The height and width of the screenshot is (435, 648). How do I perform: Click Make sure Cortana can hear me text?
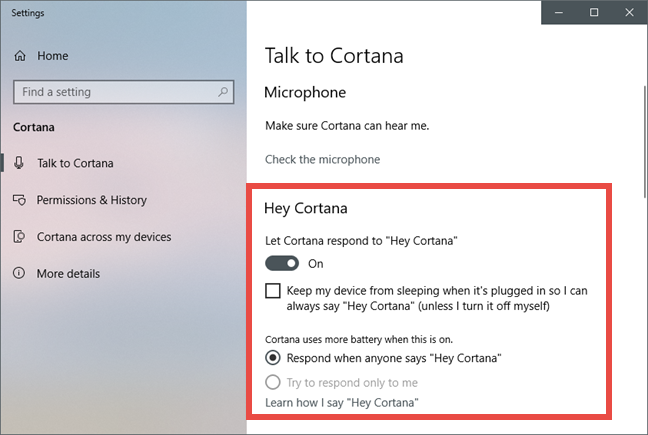(347, 126)
